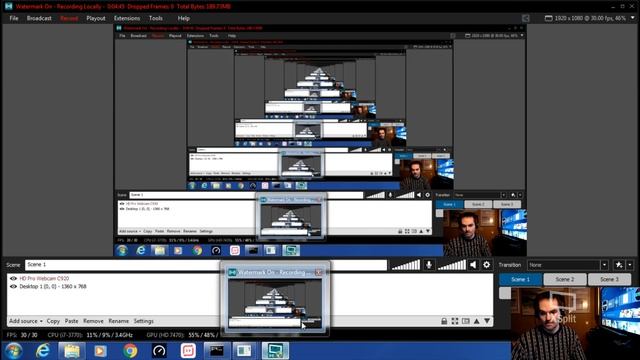Click the FPS 30 / 30 status readout
This screenshot has height=360, width=640.
[x=22, y=335]
